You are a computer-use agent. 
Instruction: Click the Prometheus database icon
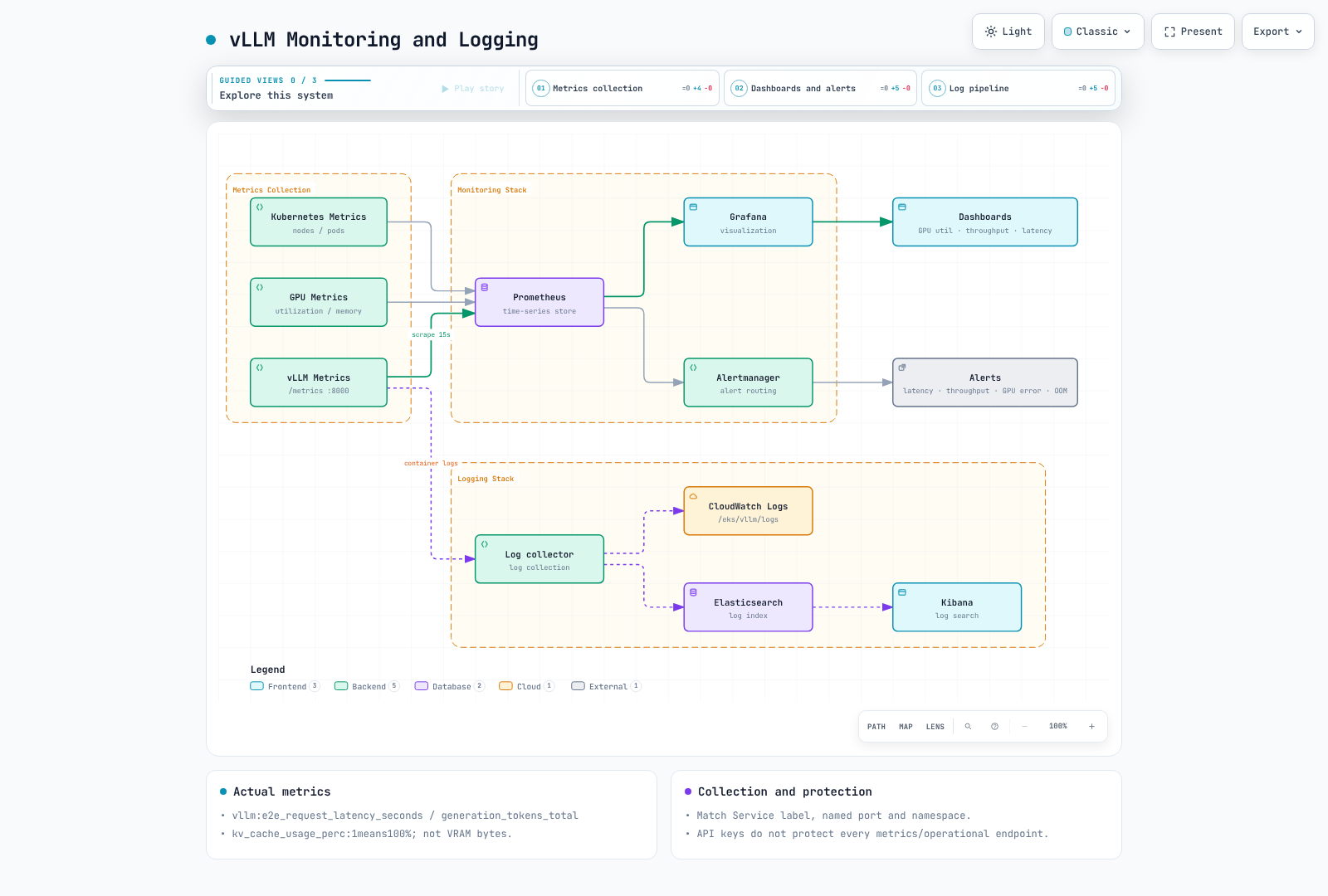coord(485,288)
